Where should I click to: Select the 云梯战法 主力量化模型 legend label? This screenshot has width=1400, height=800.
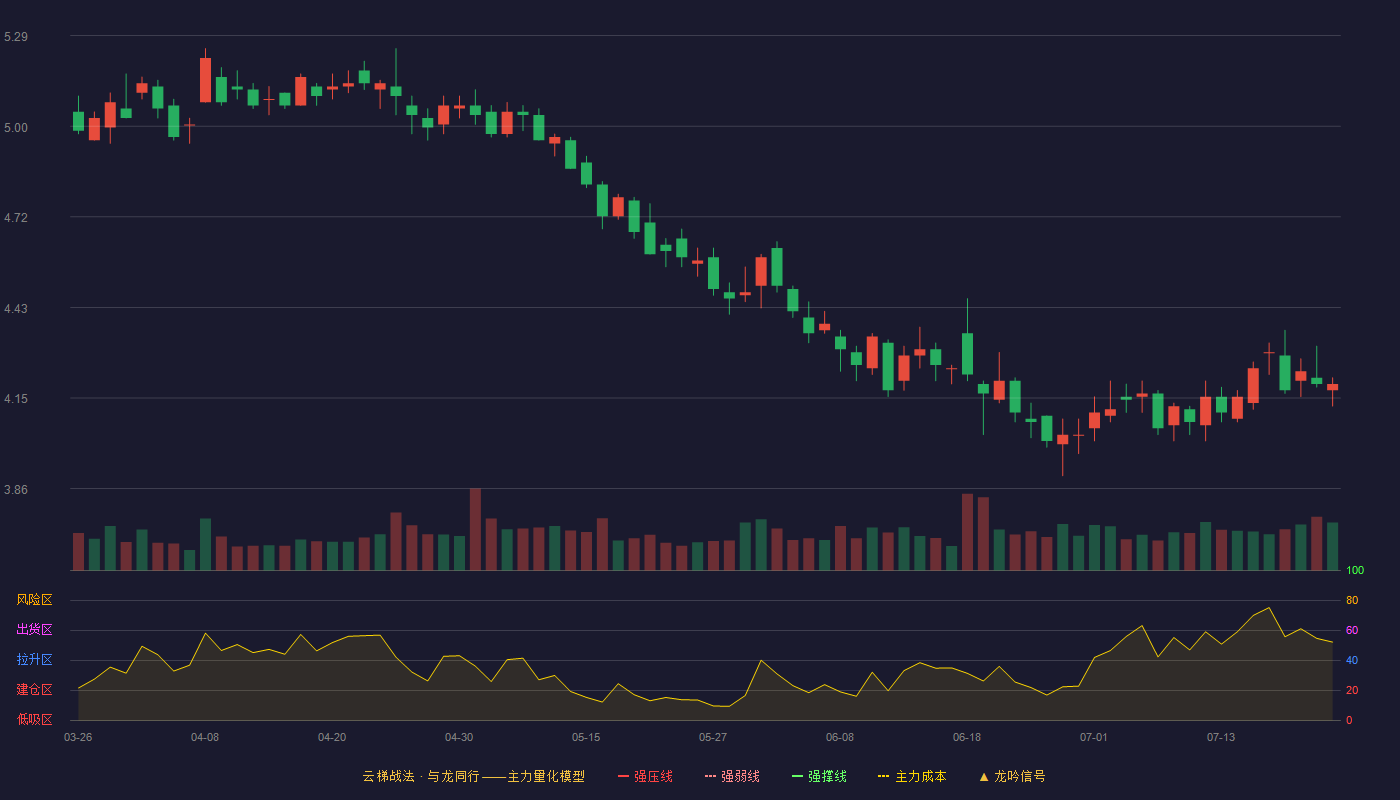[474, 776]
